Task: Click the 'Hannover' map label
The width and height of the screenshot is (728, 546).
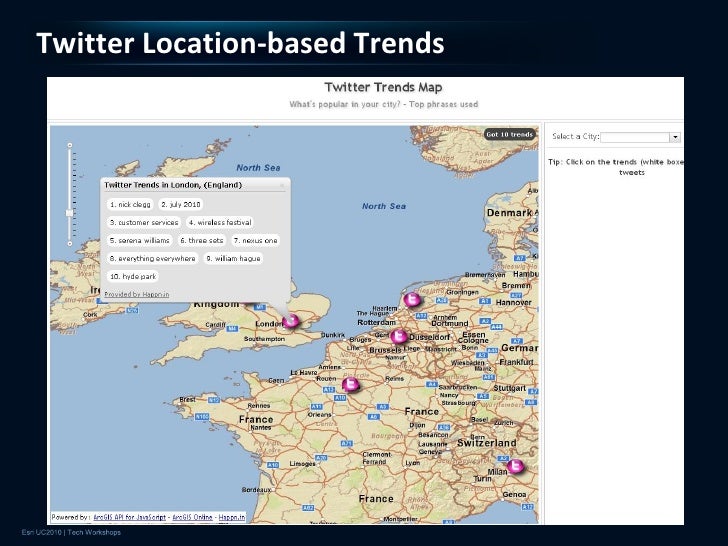Action: (x=514, y=302)
